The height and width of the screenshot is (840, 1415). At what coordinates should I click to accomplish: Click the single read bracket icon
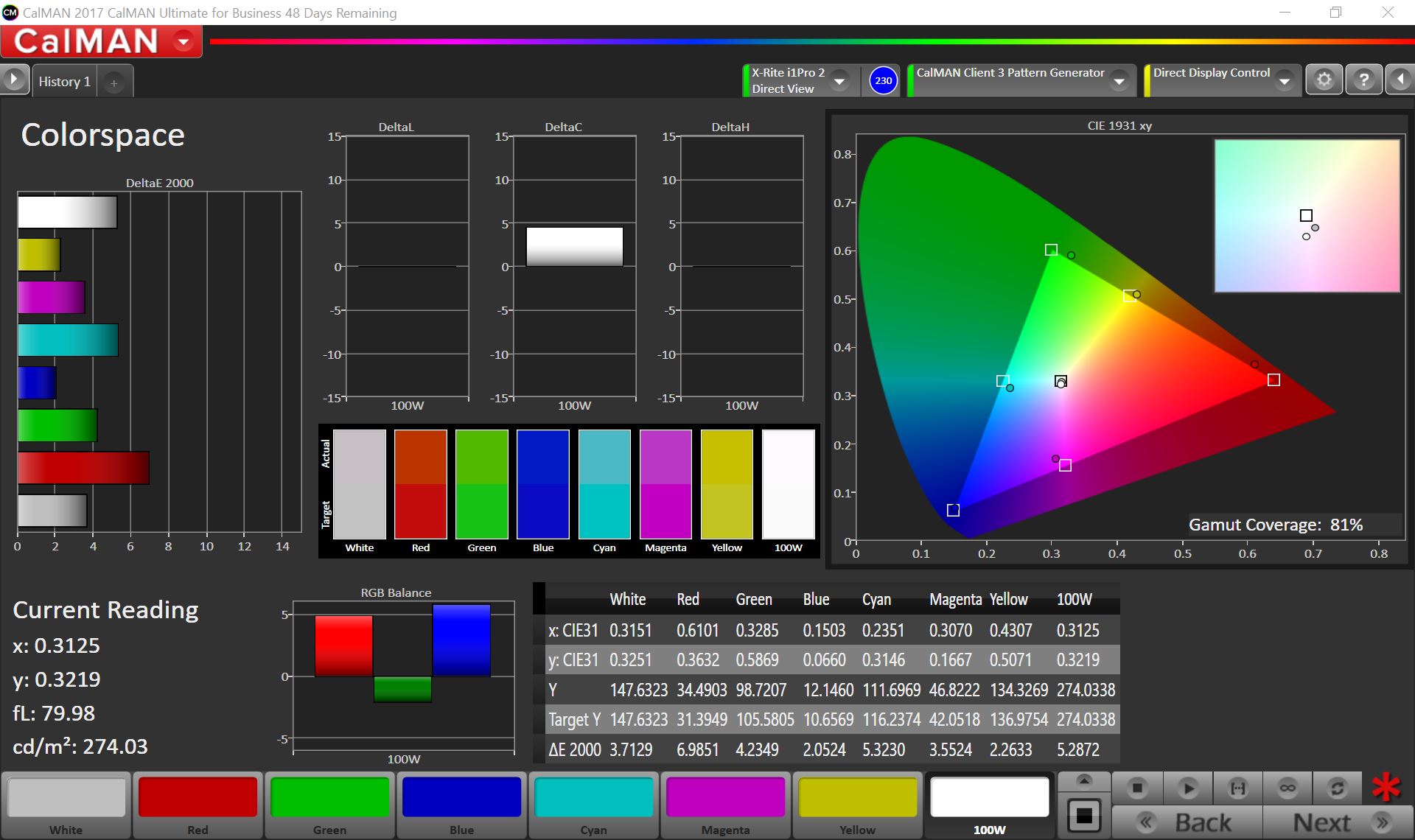[1237, 788]
